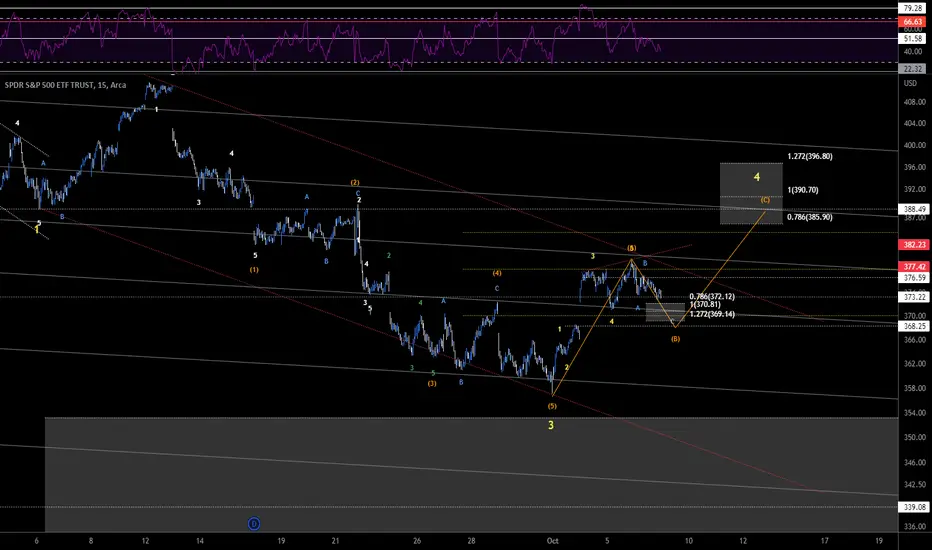Select the 400.00 price scale label
This screenshot has width=932, height=550.
coord(914,145)
